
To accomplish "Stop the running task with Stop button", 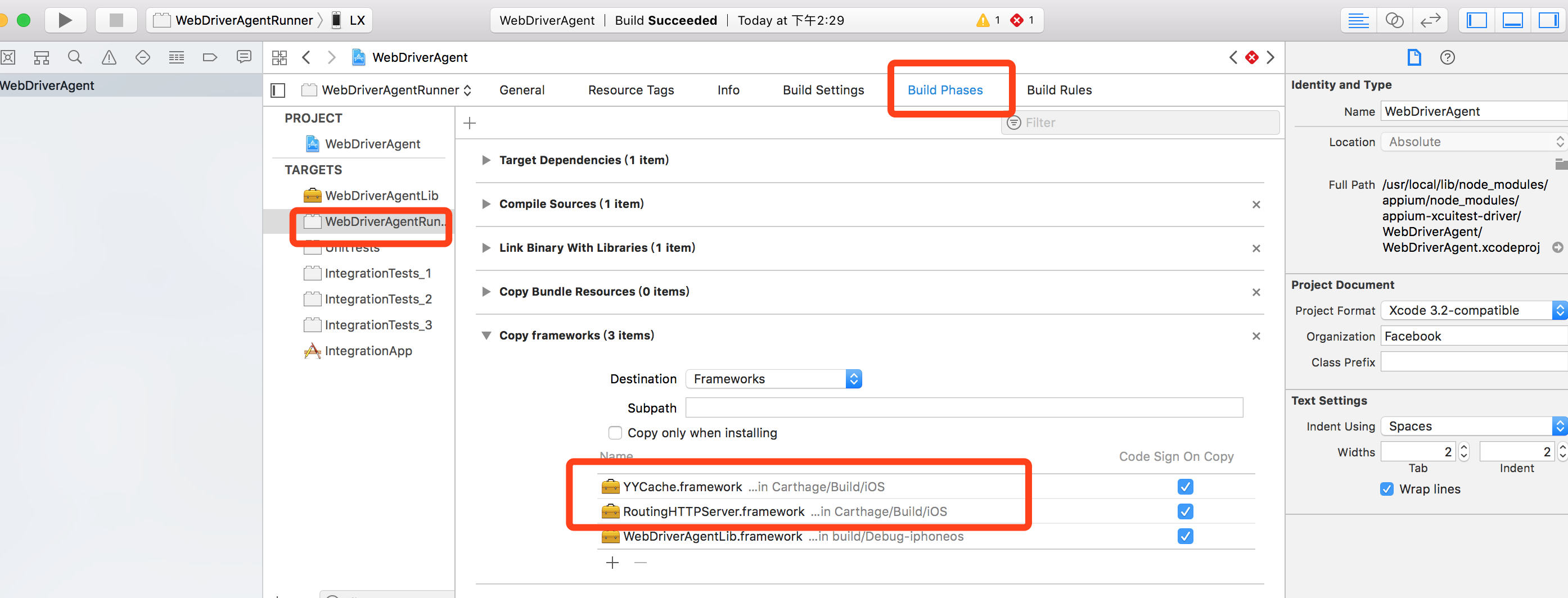I will pos(116,20).
